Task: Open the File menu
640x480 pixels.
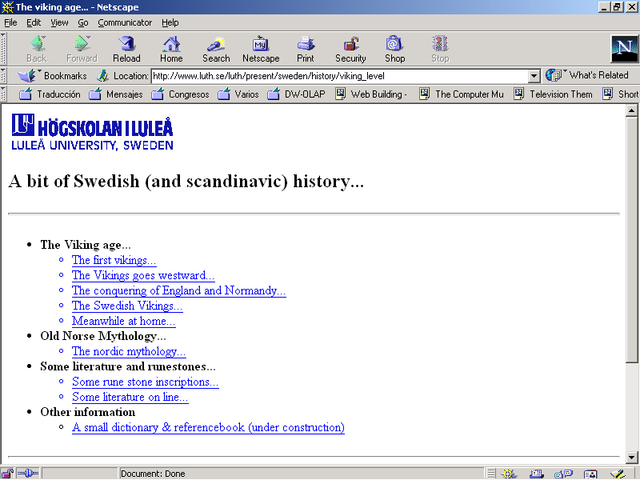Action: coord(11,23)
